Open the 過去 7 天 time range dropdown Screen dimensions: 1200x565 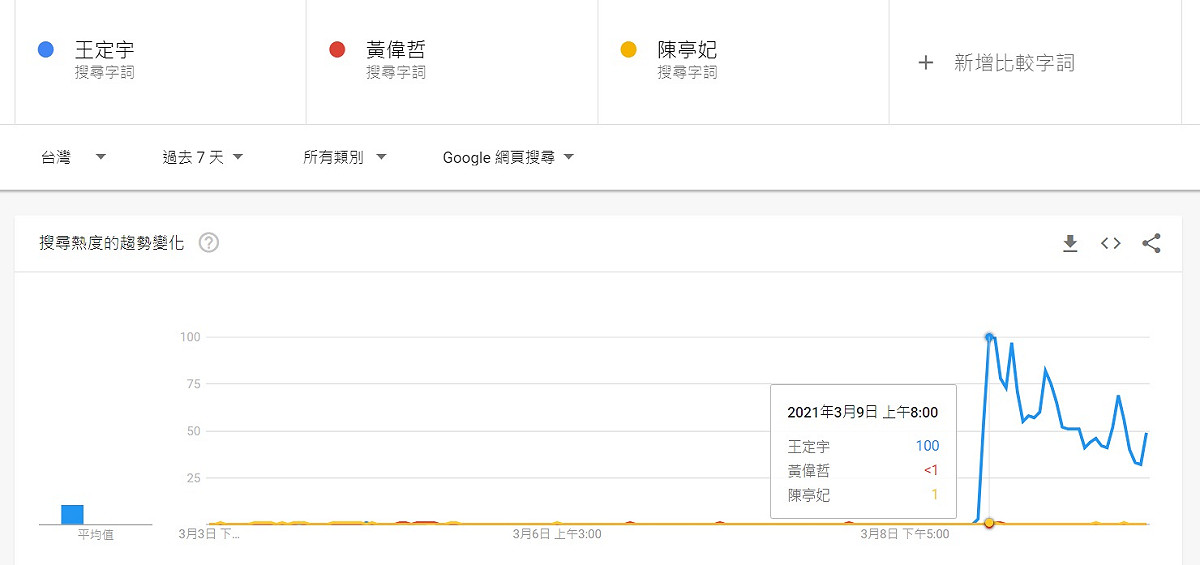pos(203,158)
